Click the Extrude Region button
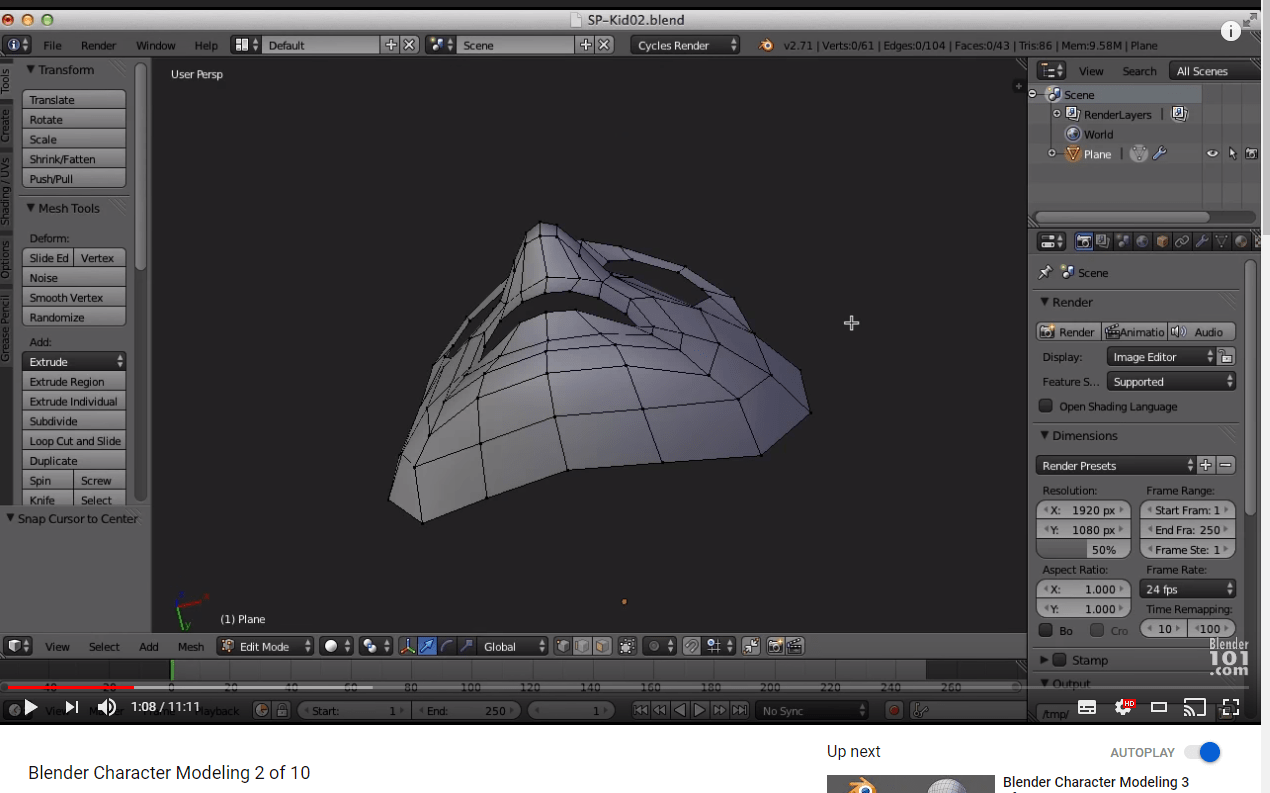 [x=74, y=382]
